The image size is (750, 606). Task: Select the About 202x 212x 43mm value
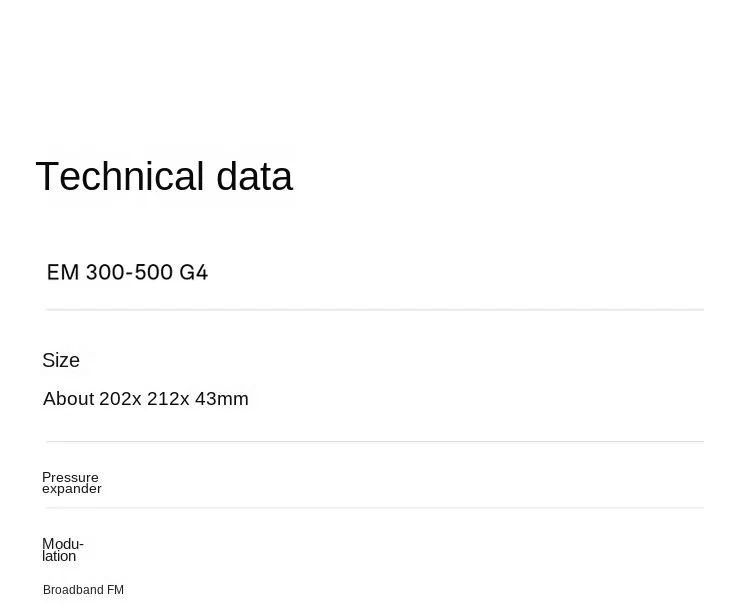(146, 398)
